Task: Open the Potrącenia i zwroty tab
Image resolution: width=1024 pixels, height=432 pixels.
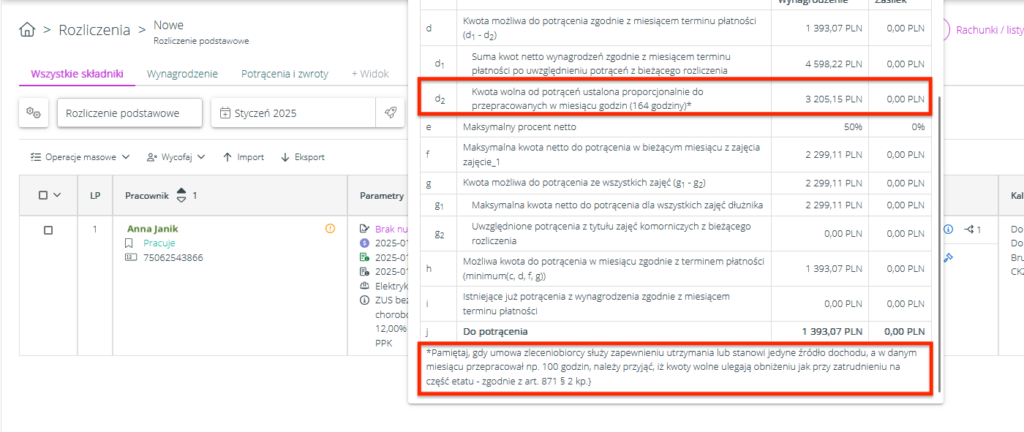Action: 287,74
